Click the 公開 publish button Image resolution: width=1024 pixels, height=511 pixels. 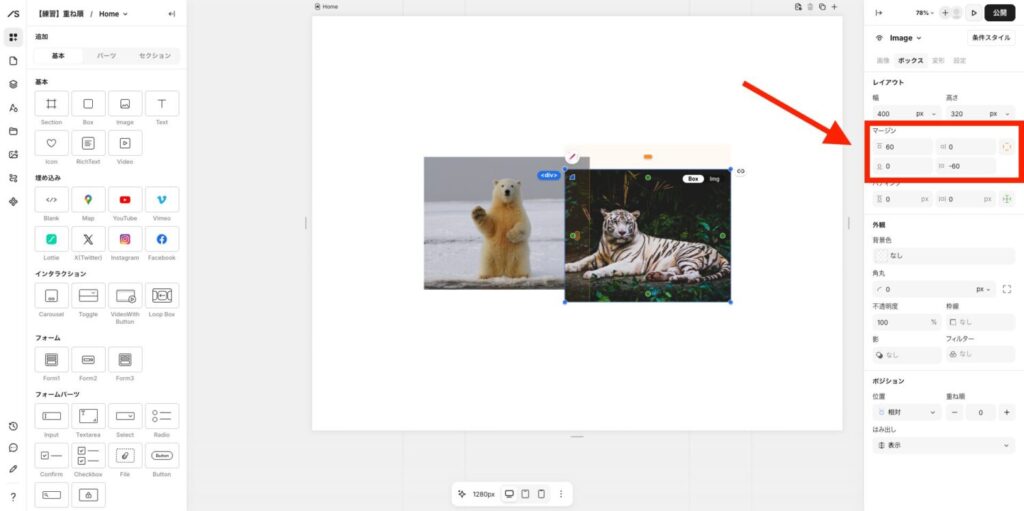999,13
